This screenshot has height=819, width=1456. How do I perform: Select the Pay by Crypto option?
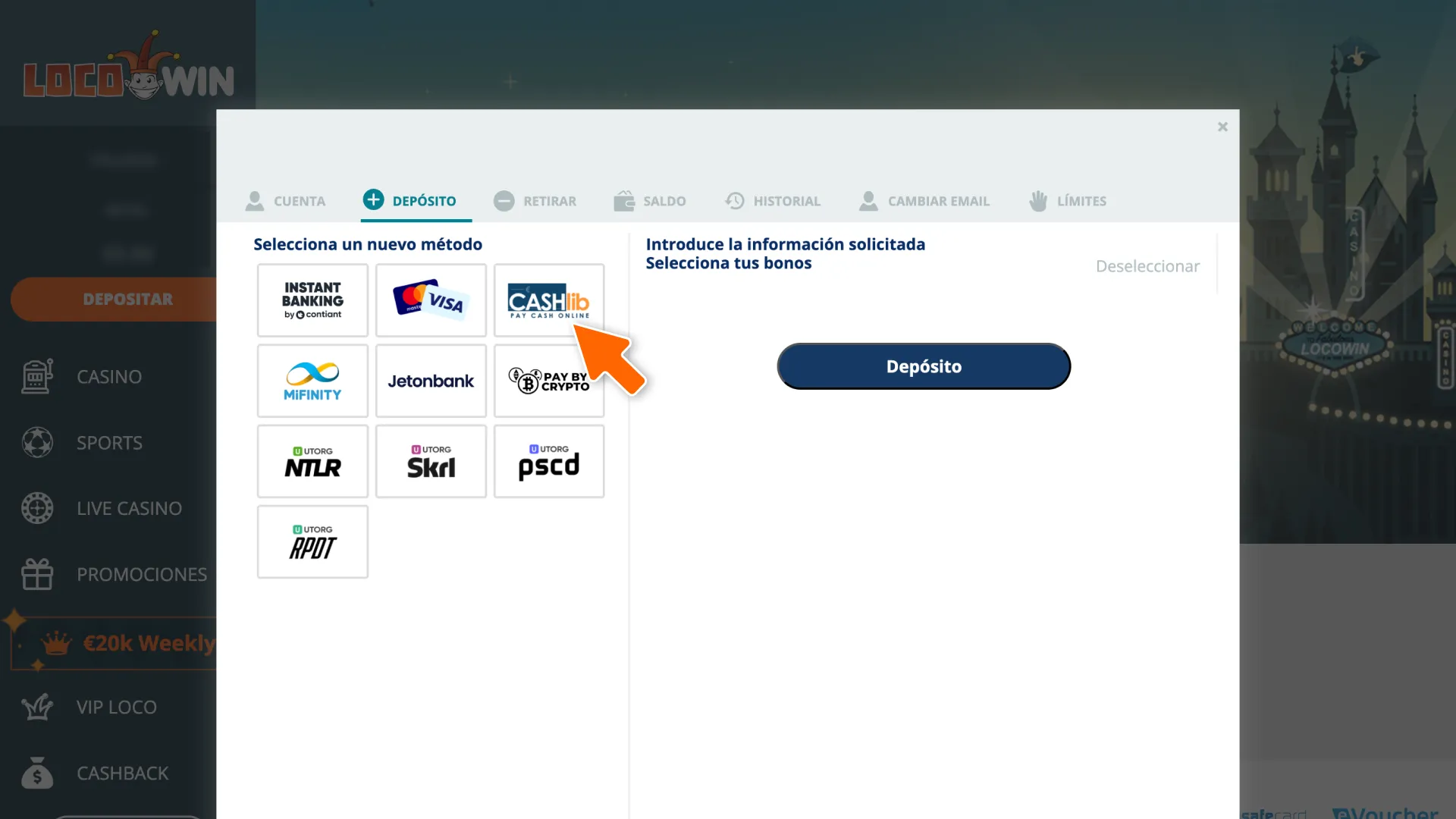(549, 381)
